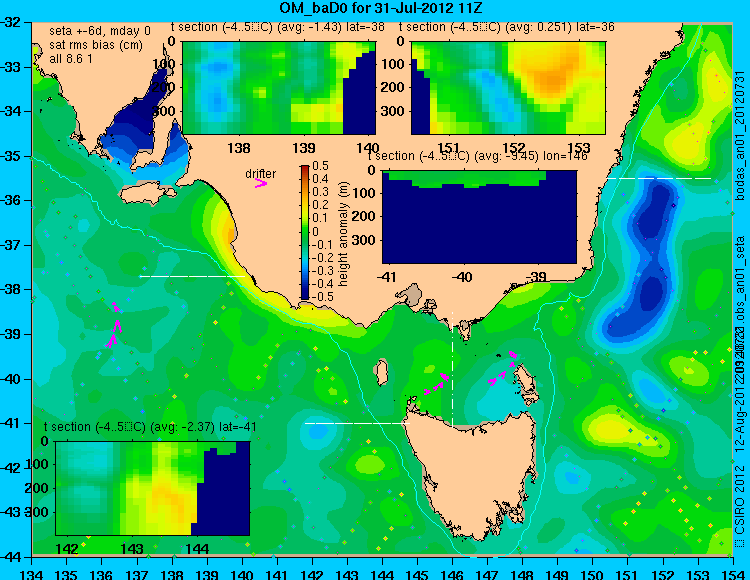Click the 'drifter' legend label

tap(261, 174)
